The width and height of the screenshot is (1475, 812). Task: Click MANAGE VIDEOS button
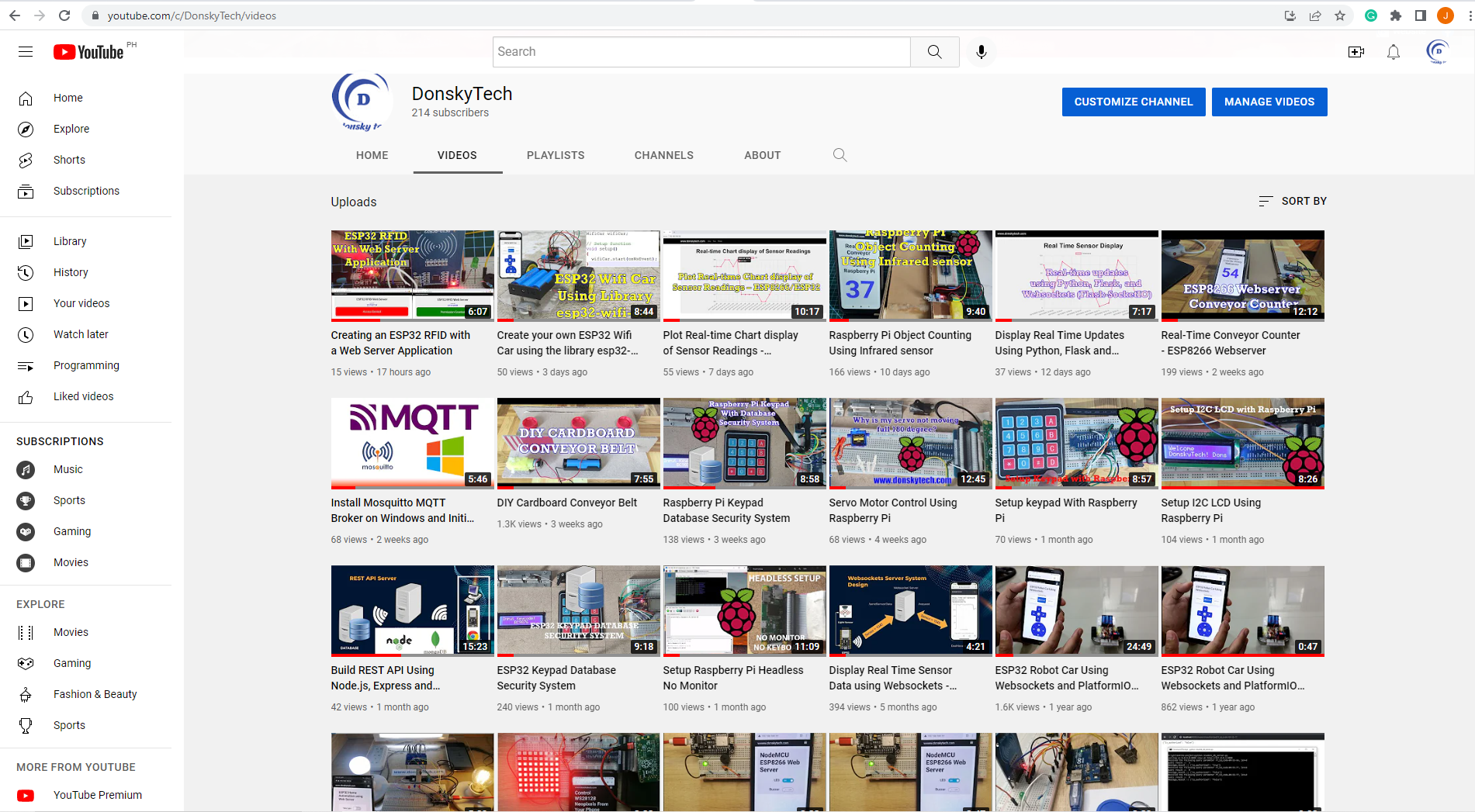click(1269, 102)
